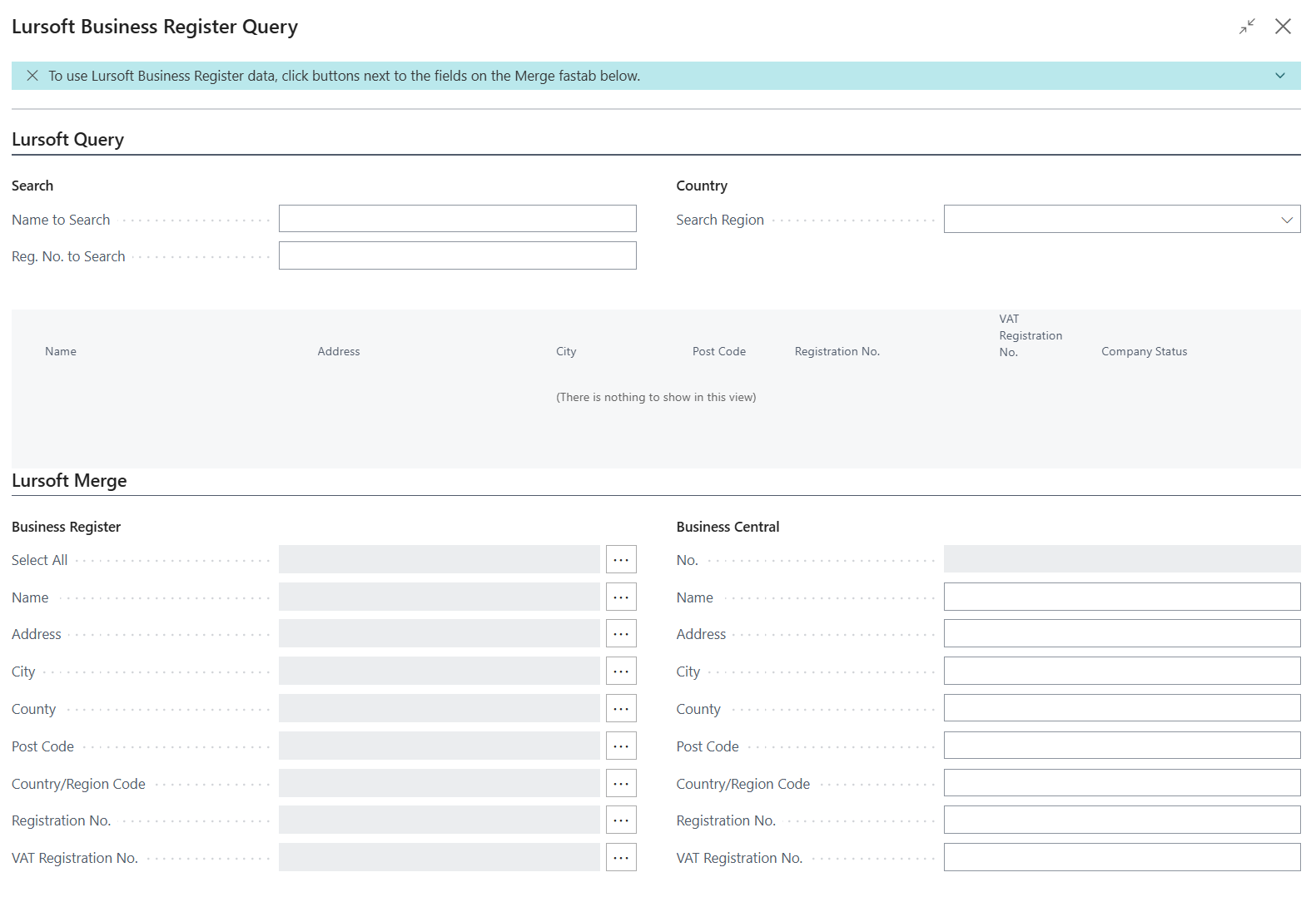
Task: Dismiss the Lursoft notification with its X icon
Action: coord(32,76)
